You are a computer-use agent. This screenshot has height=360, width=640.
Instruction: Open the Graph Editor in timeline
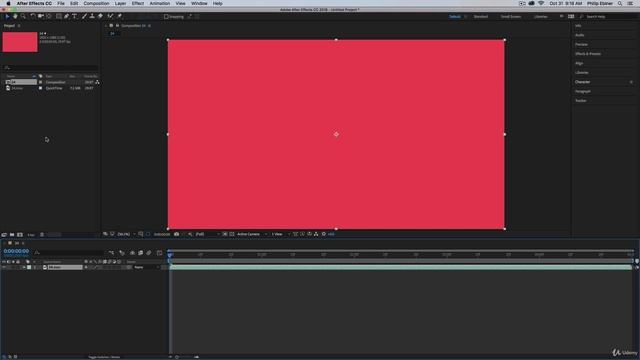pos(159,253)
